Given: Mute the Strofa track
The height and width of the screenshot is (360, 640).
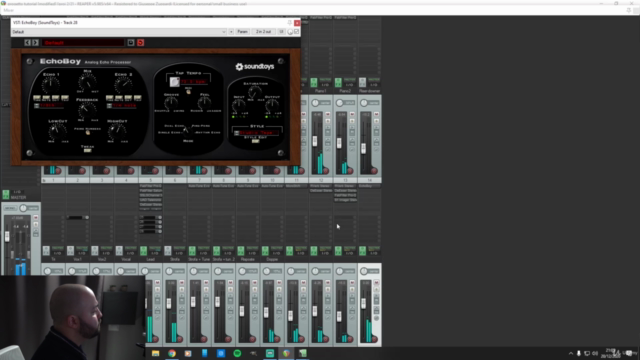Looking at the screenshot, I should click(x=182, y=282).
